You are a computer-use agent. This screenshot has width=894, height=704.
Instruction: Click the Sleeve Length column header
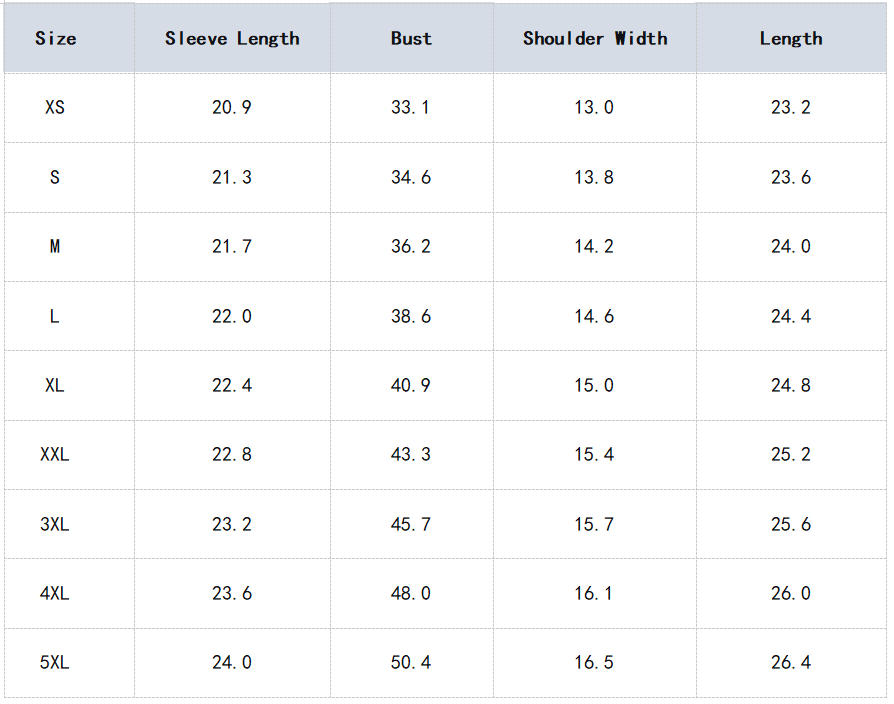(232, 39)
